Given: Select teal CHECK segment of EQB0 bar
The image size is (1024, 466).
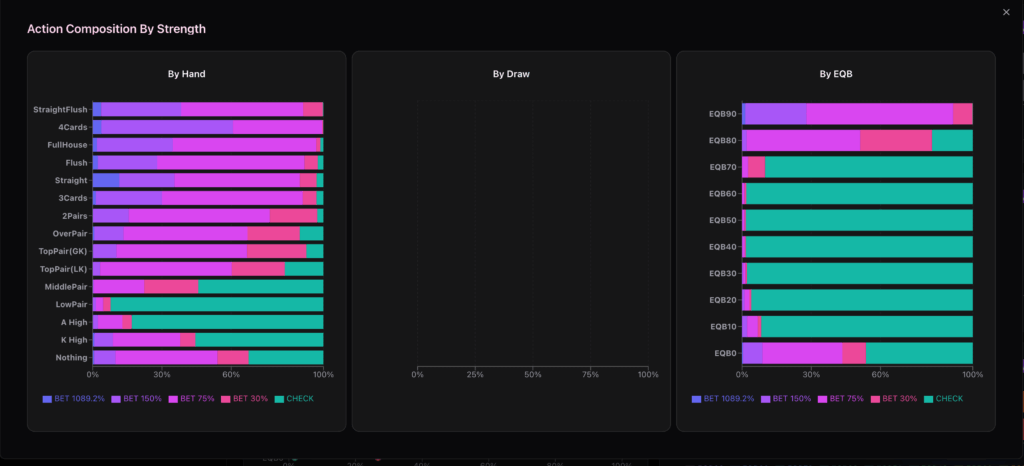Looking at the screenshot, I should (x=918, y=353).
